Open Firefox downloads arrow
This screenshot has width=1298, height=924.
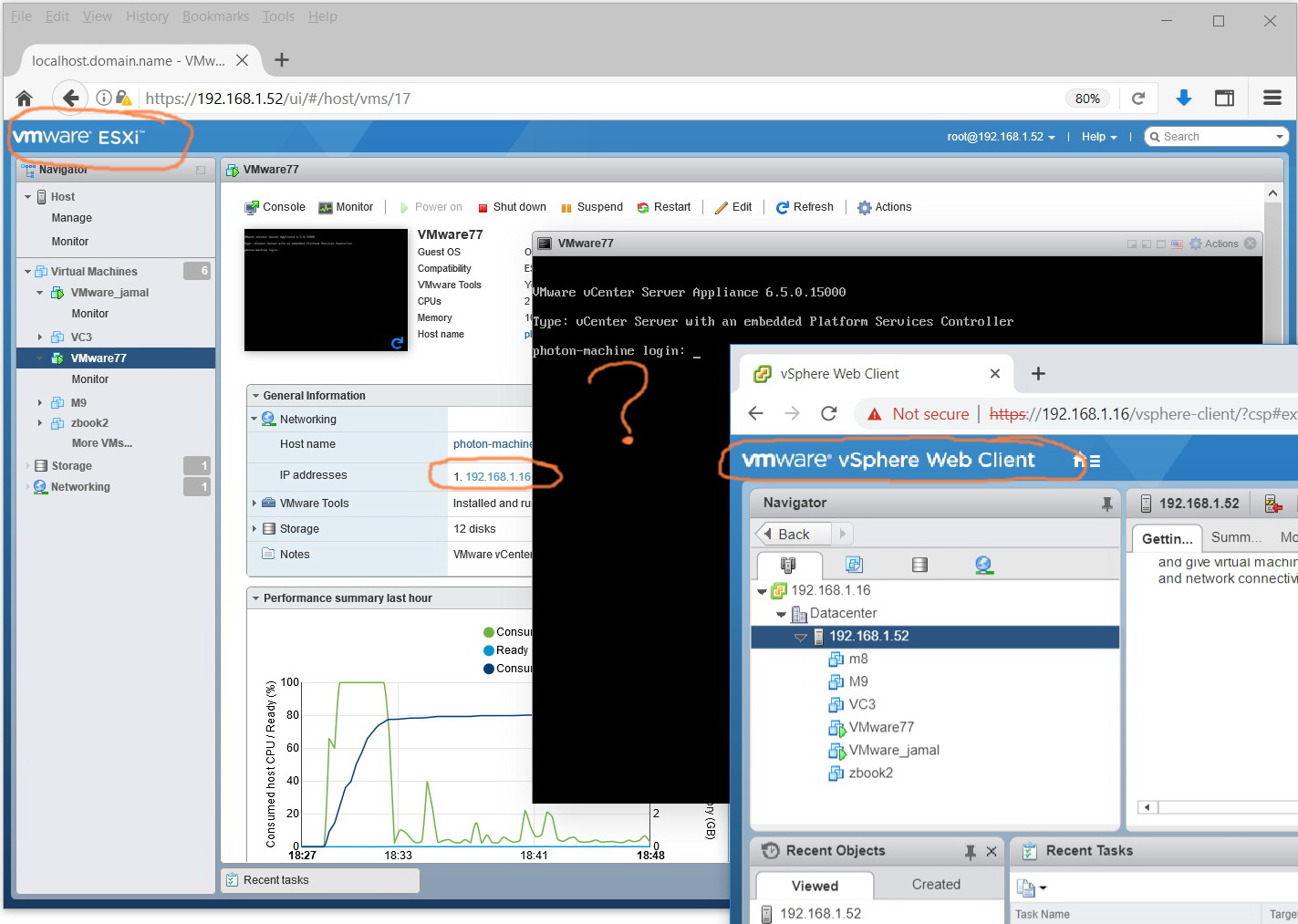1183,98
